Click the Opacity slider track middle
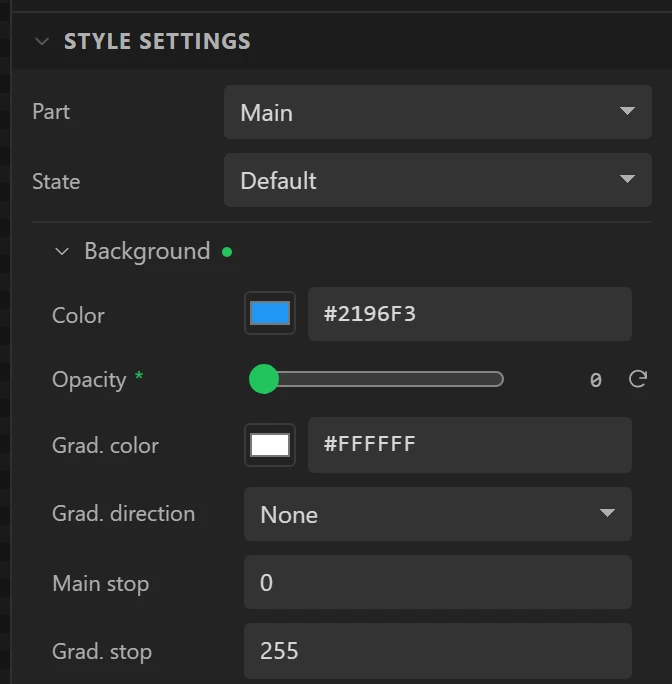The image size is (672, 684). tap(382, 379)
